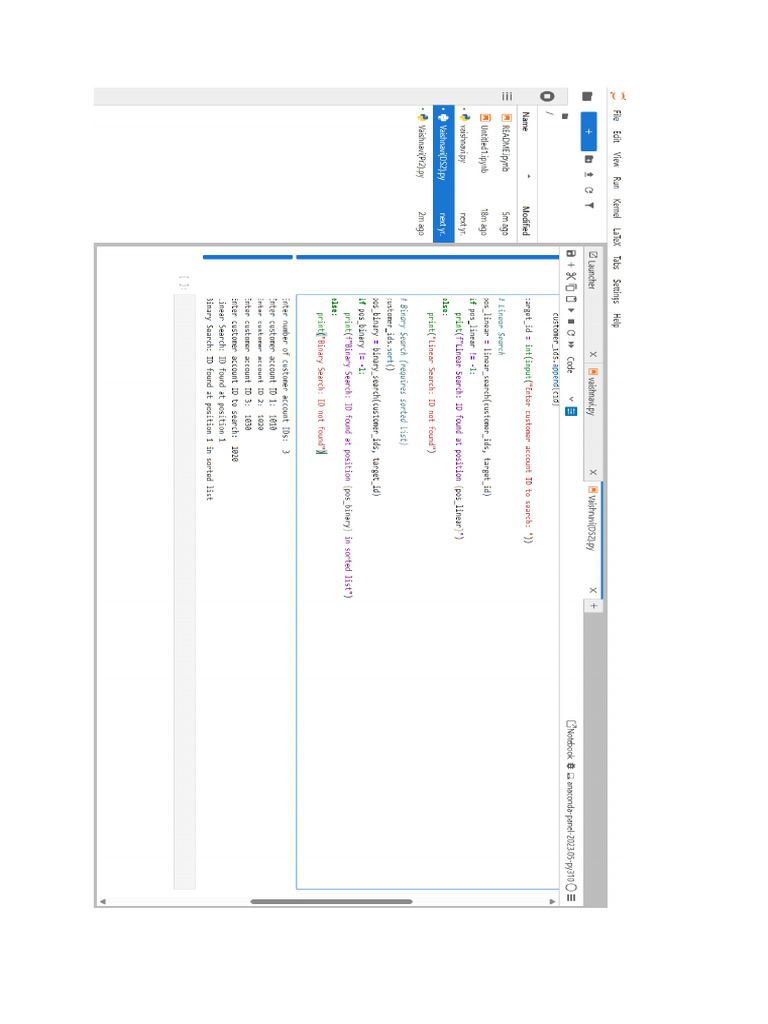Select README.ipynb in file list

tap(505, 174)
